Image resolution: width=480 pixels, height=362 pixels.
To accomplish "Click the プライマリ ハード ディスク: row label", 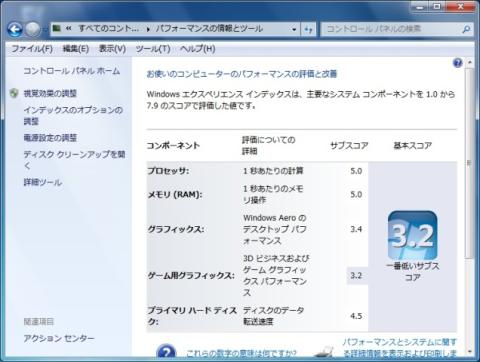I will (192, 316).
